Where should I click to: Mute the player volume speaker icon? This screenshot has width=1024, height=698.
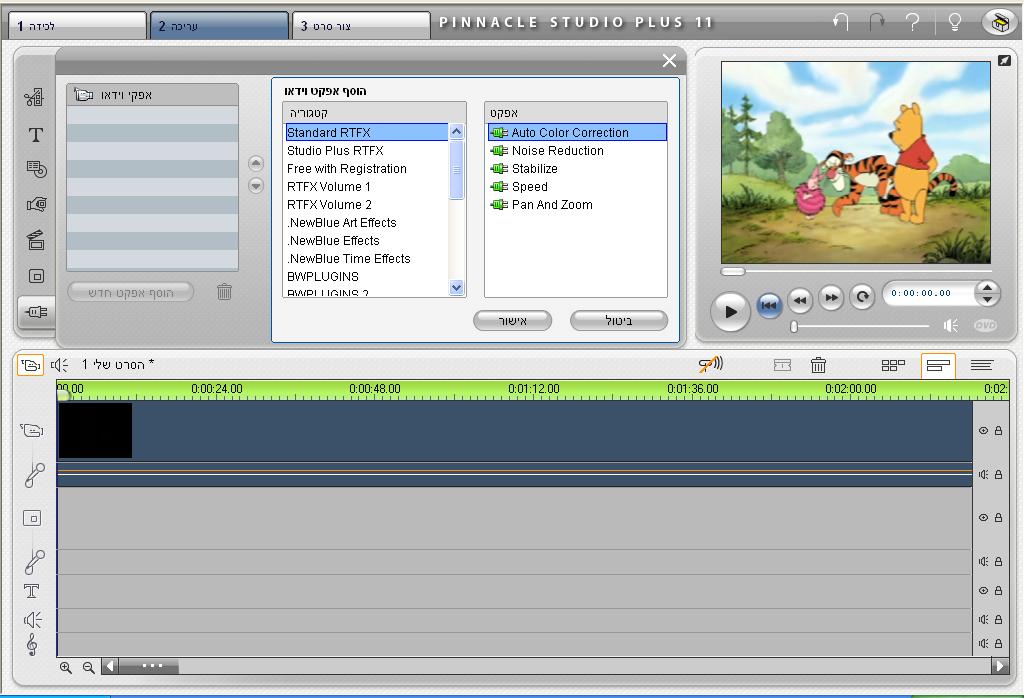point(951,325)
